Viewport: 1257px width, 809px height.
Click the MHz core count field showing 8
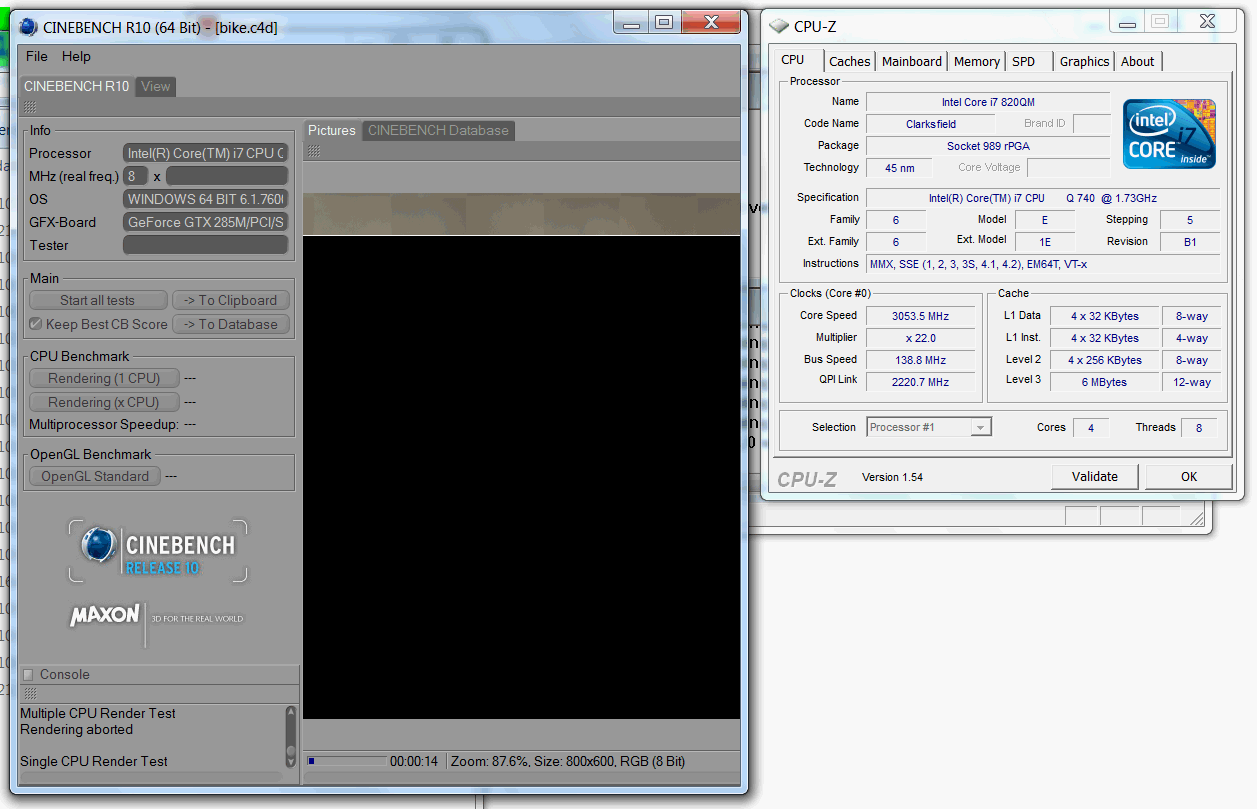[x=135, y=176]
